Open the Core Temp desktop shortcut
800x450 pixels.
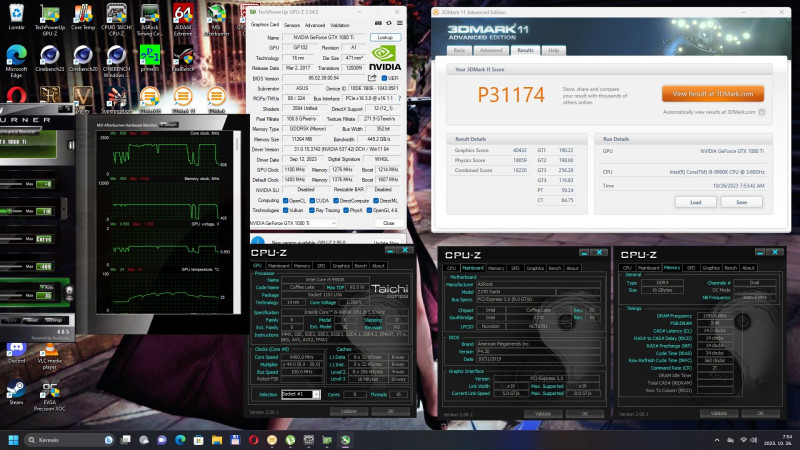(x=83, y=18)
